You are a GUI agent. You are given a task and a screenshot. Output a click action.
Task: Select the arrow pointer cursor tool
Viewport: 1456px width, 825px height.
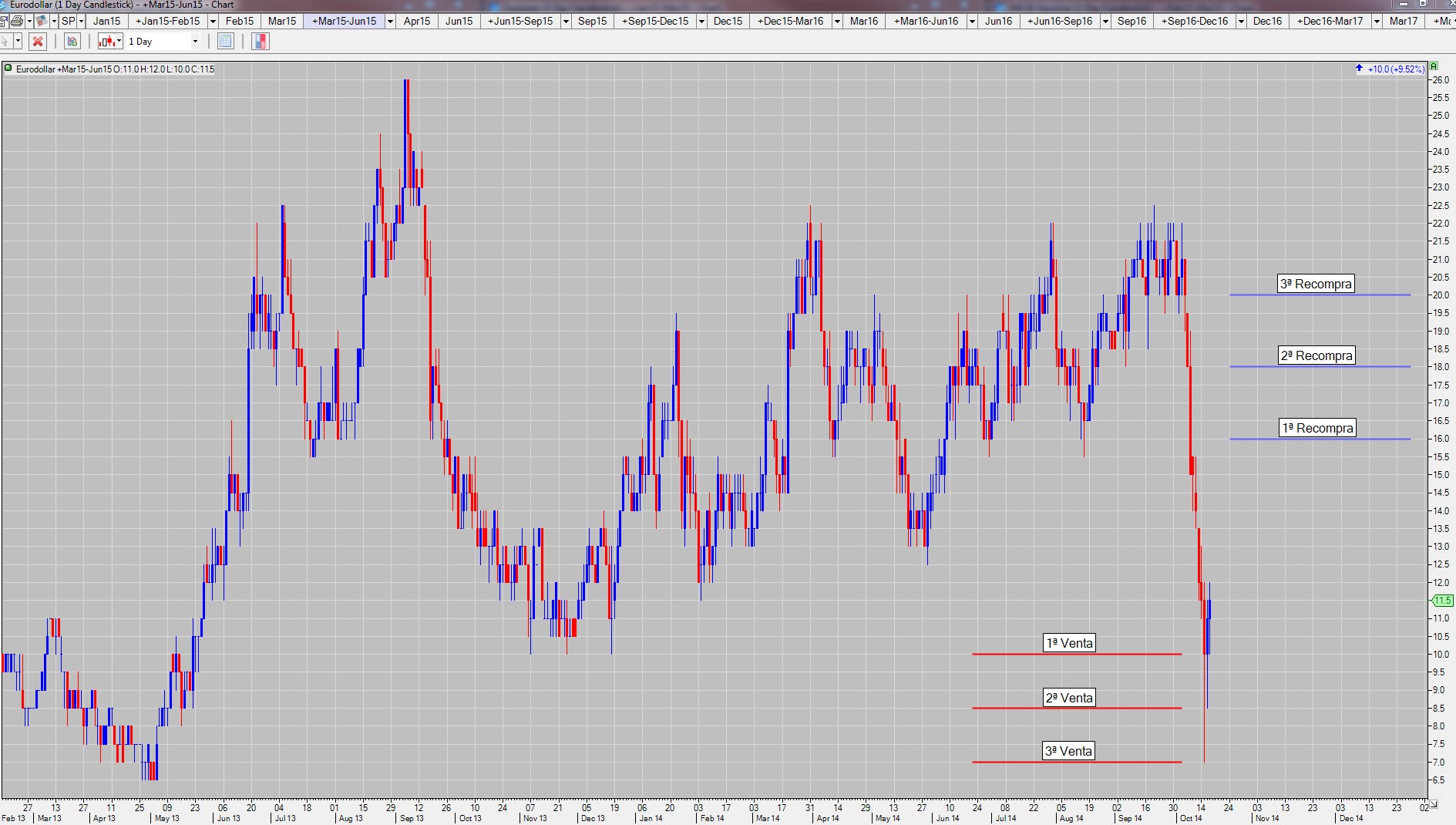tap(6, 42)
